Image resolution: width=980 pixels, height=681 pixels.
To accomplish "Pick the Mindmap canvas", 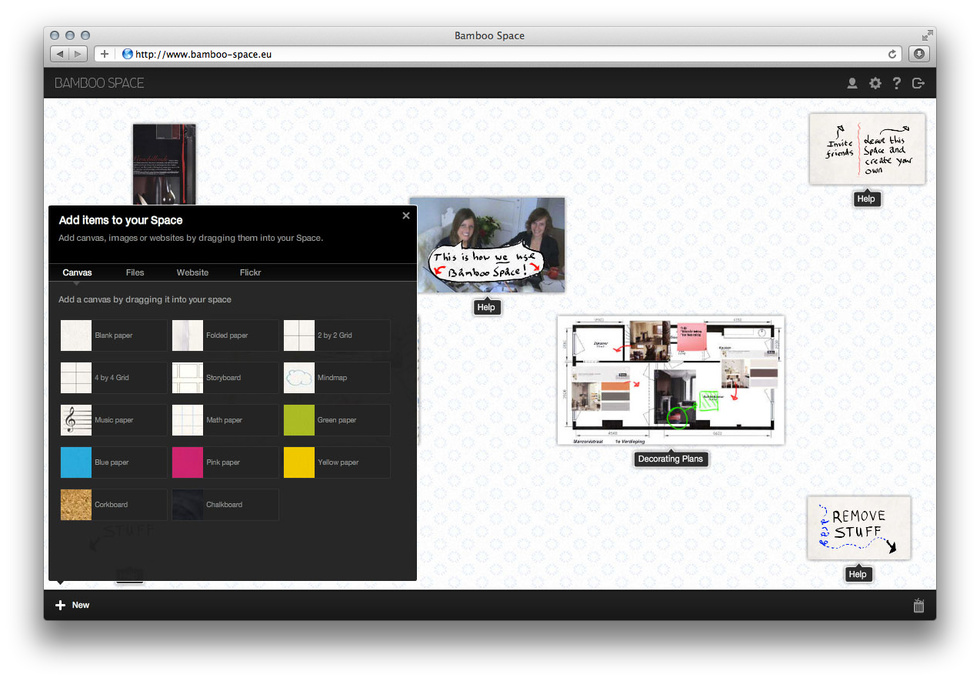I will coord(336,378).
